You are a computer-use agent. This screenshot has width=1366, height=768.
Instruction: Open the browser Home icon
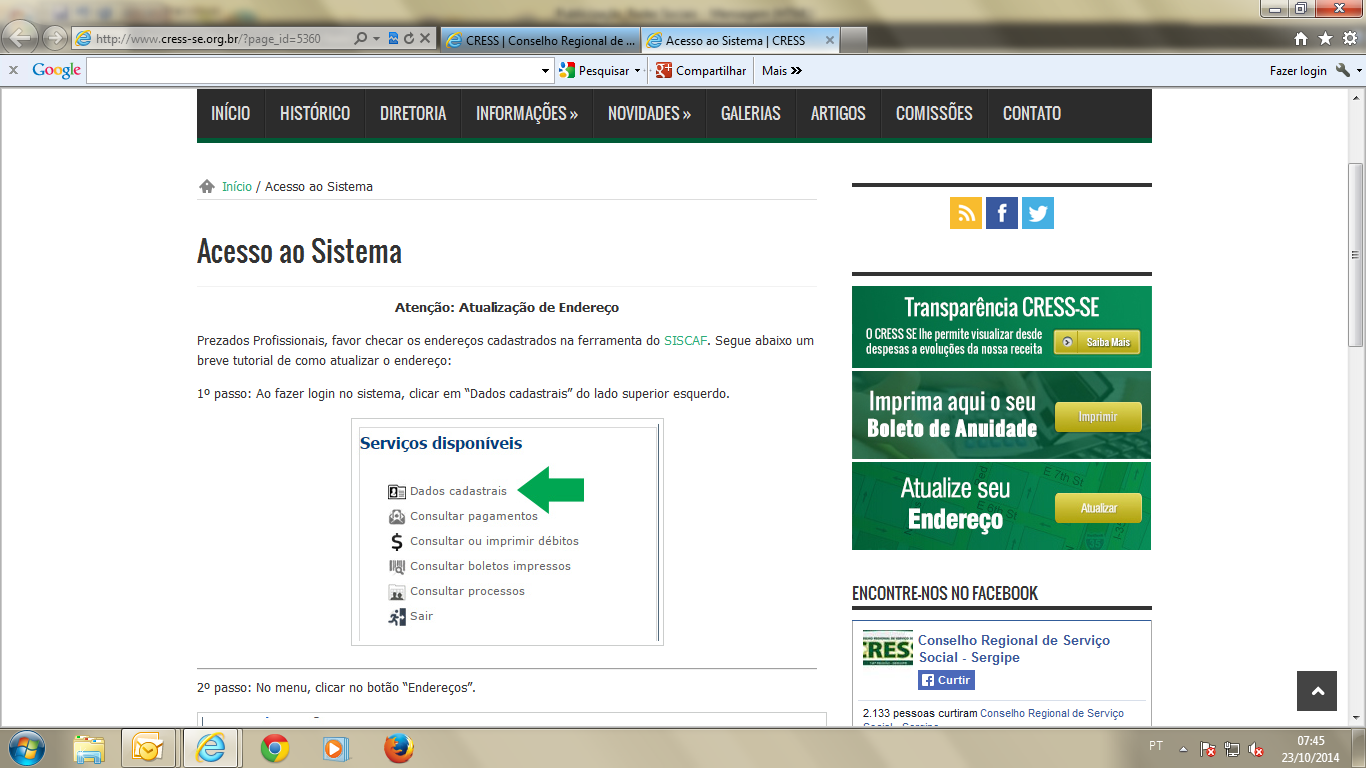1301,39
